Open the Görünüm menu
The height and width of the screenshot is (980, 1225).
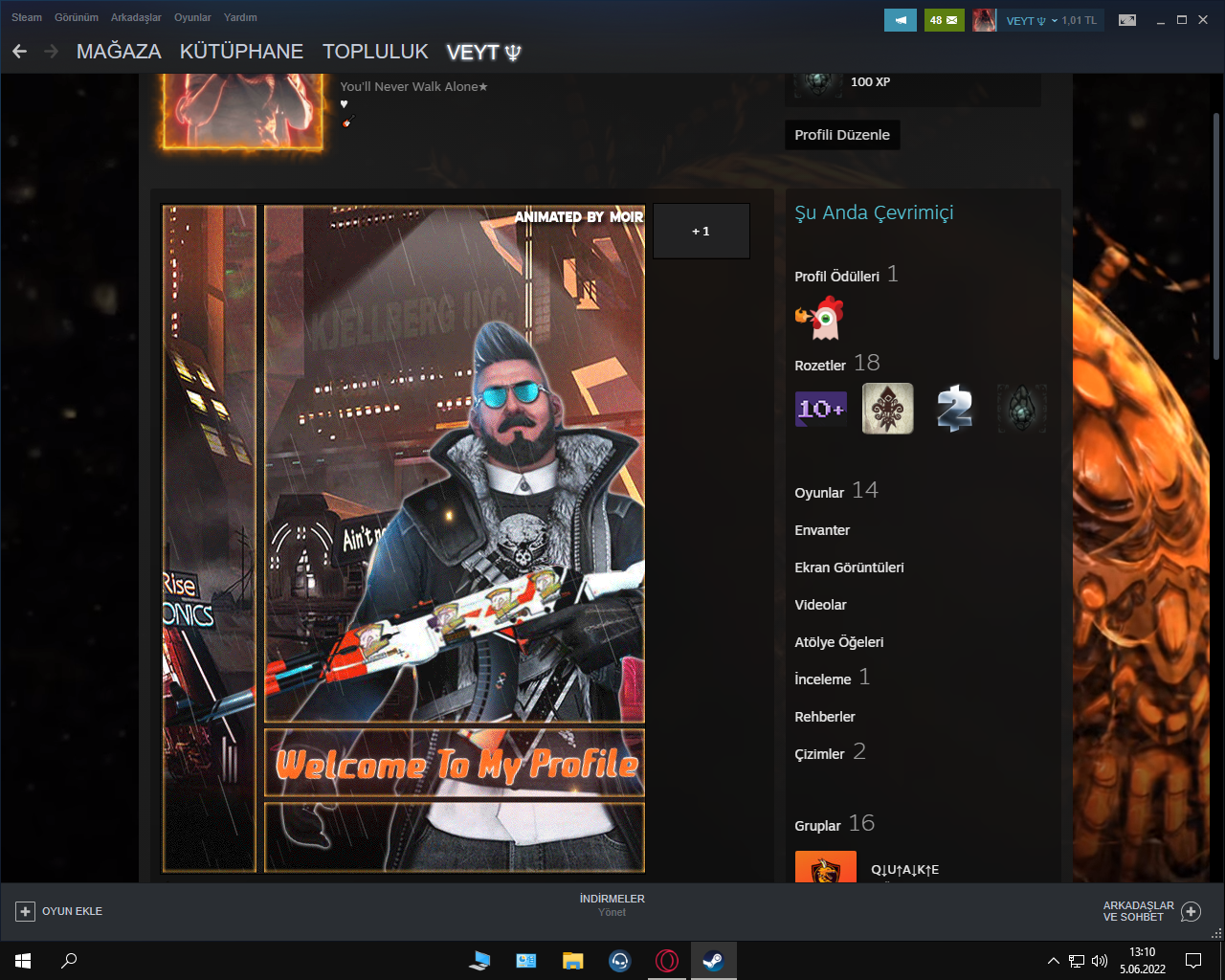(77, 17)
